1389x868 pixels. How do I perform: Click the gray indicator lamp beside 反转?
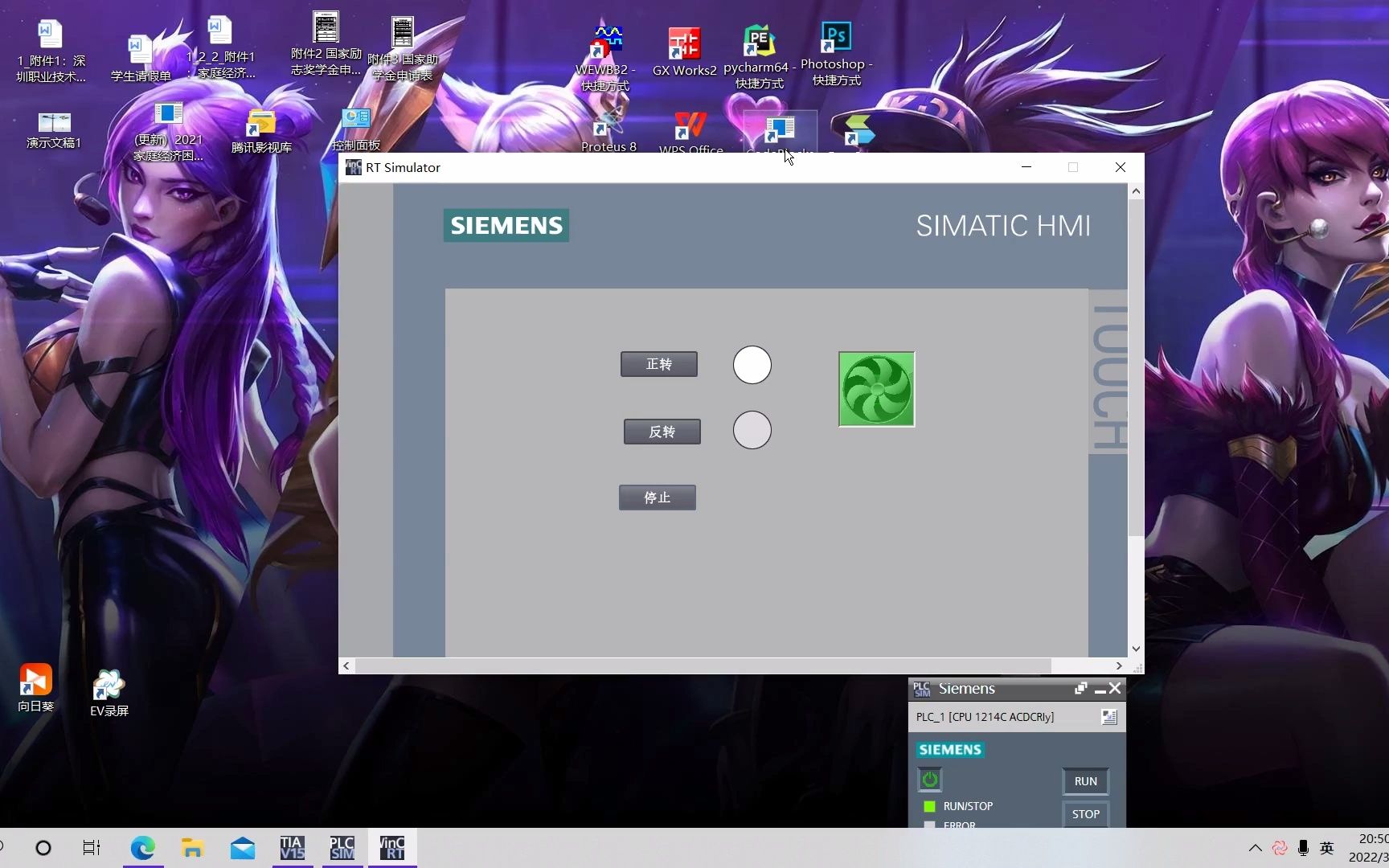(752, 430)
